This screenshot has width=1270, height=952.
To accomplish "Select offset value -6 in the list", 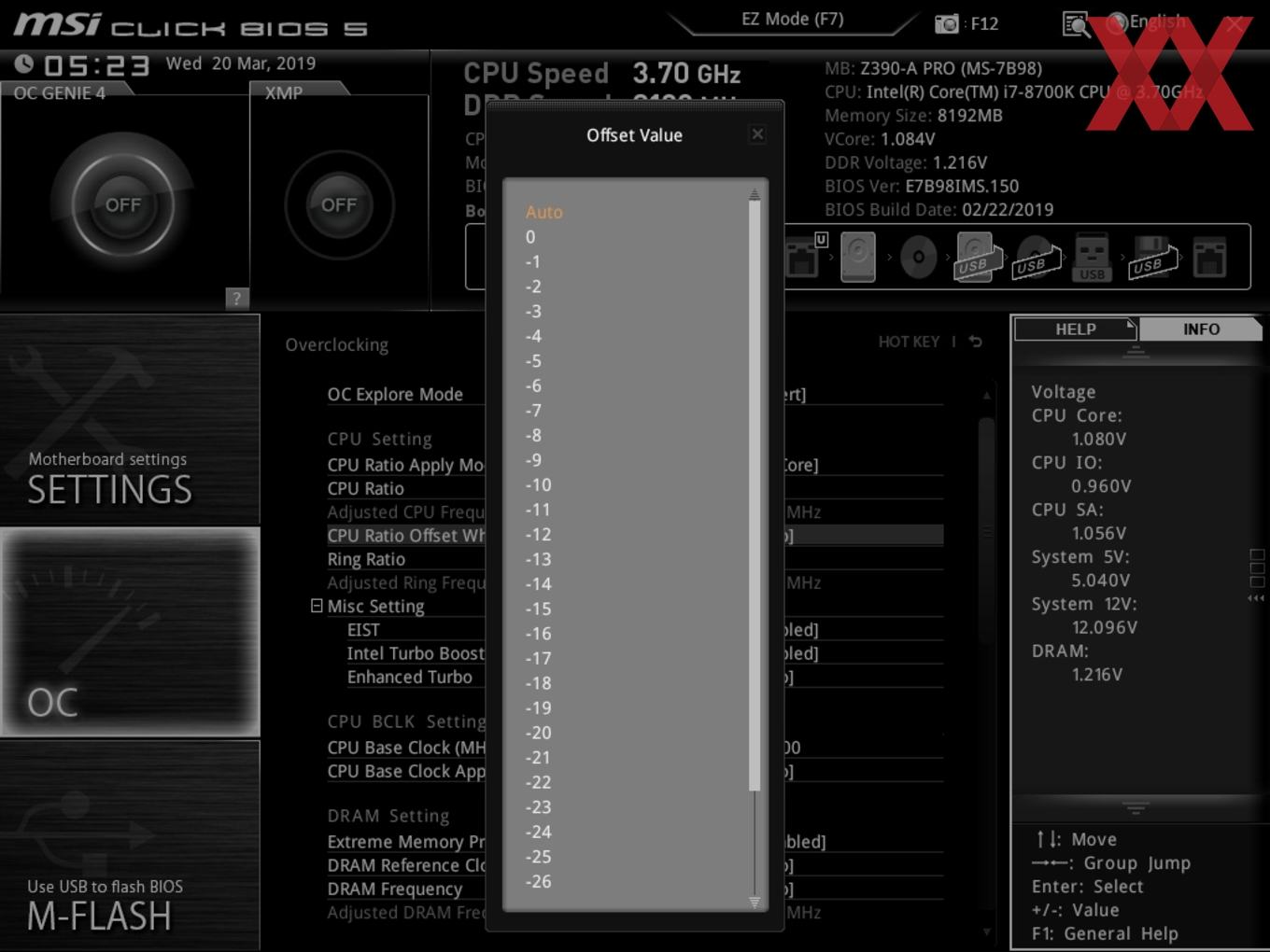I will (x=532, y=385).
